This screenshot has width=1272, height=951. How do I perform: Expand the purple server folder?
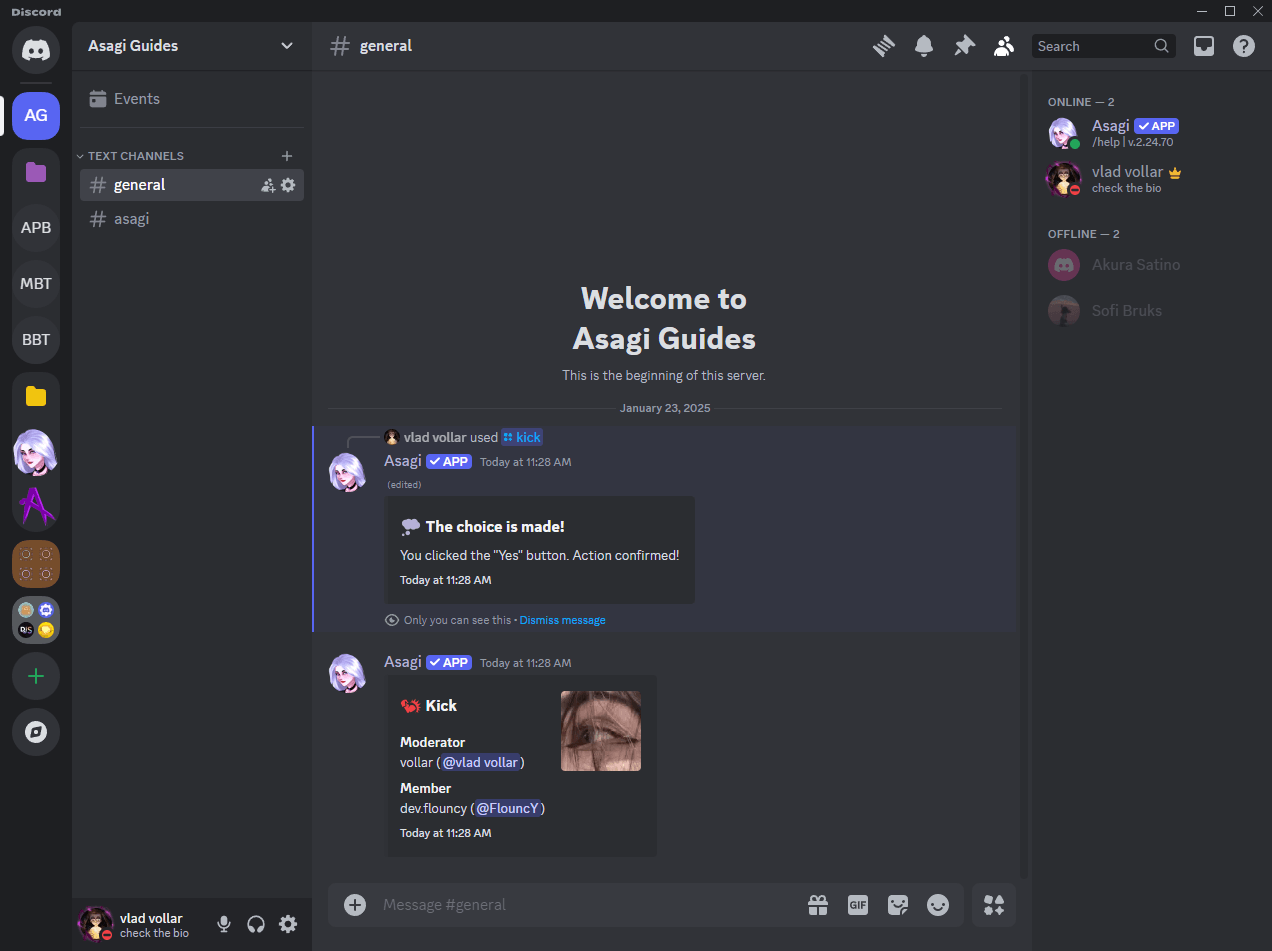click(36, 172)
